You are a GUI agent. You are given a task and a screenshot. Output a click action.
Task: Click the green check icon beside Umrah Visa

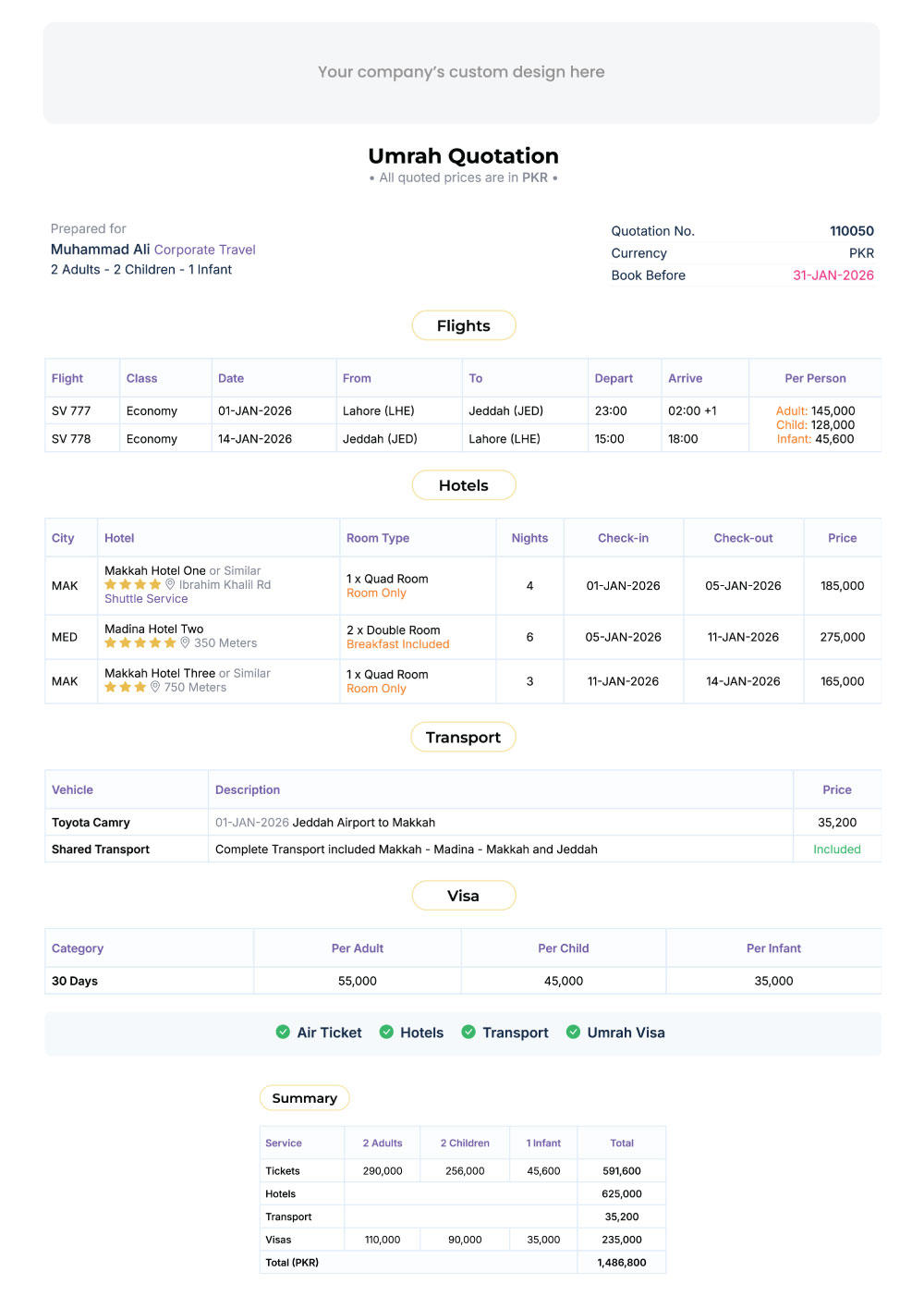(573, 1032)
